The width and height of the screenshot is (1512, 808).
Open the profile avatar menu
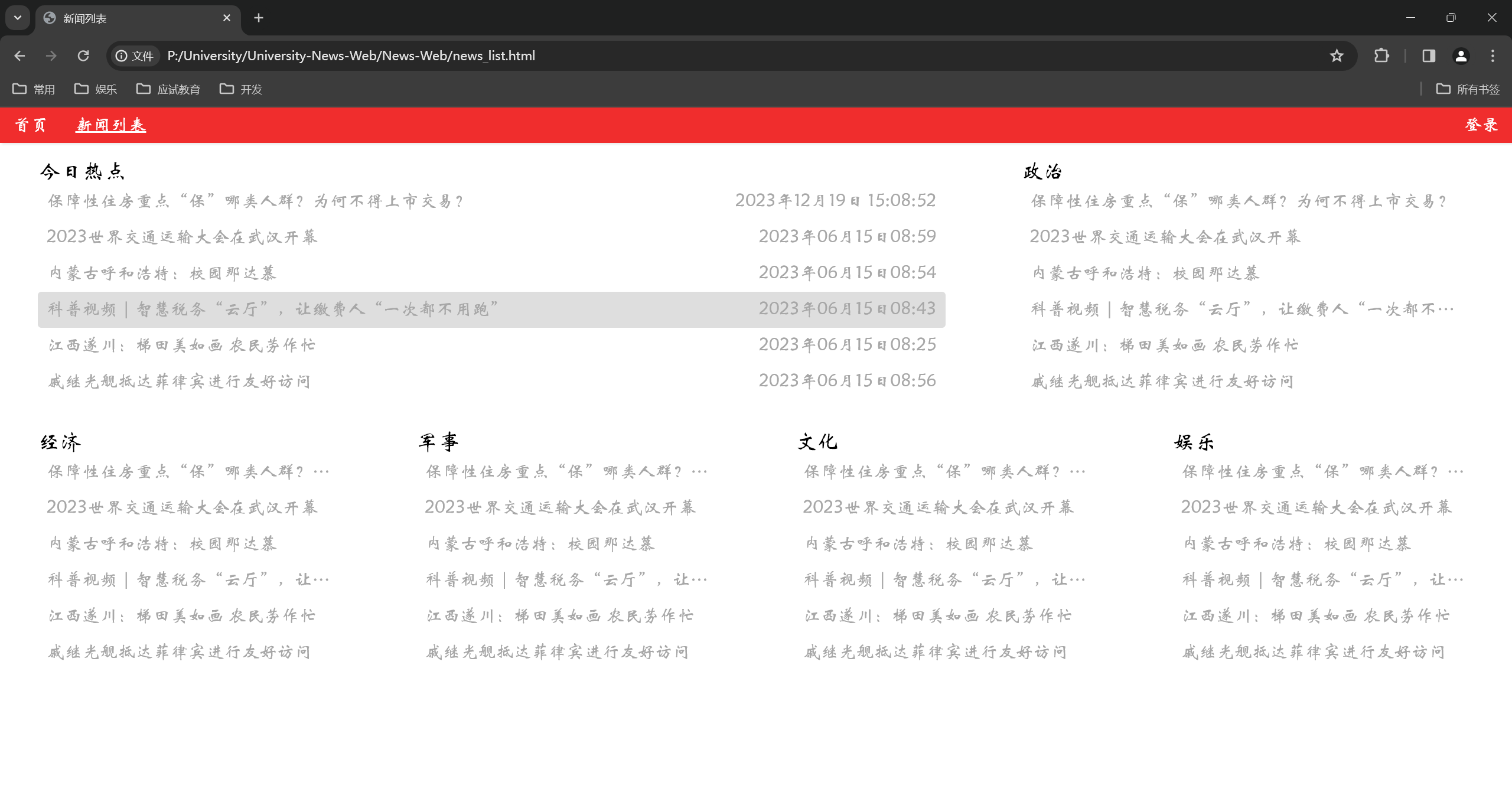point(1461,56)
